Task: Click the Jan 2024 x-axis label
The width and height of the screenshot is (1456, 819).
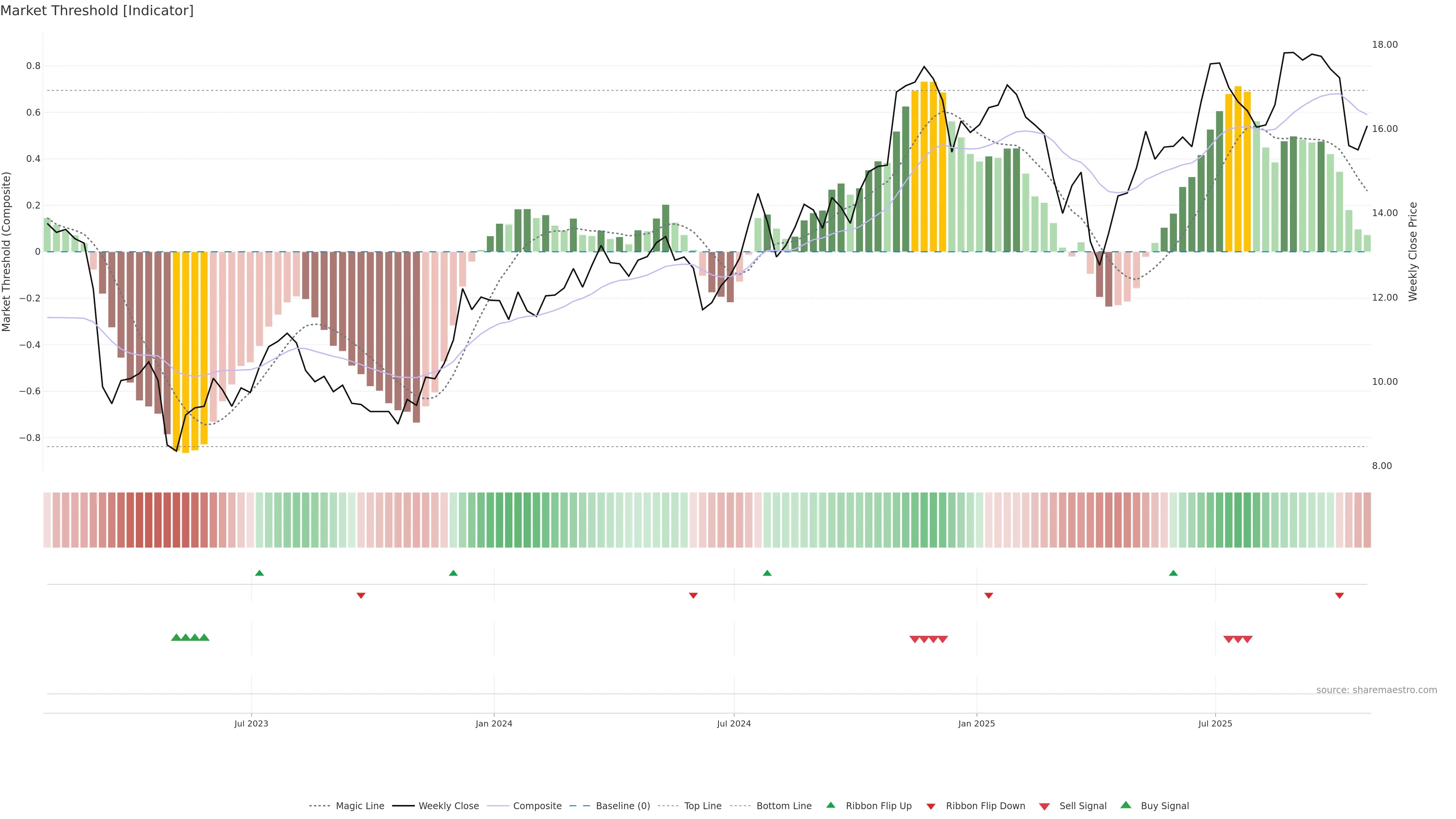Action: (493, 723)
